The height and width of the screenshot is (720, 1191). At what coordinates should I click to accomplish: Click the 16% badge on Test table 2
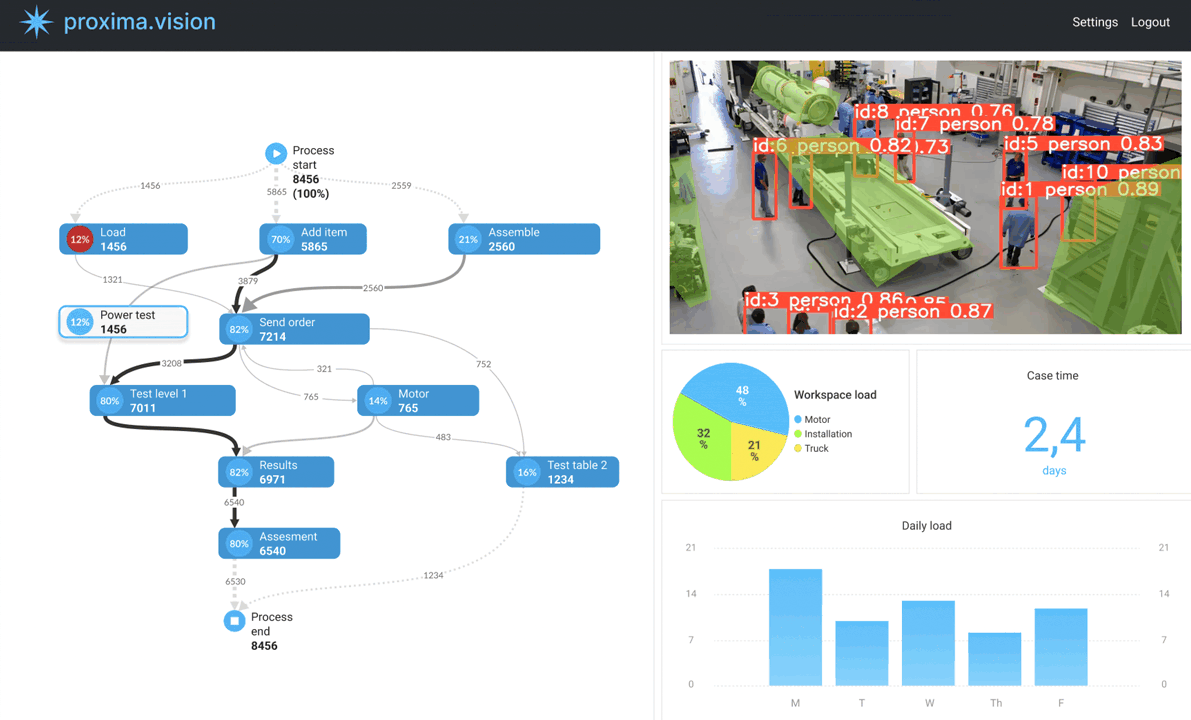526,471
